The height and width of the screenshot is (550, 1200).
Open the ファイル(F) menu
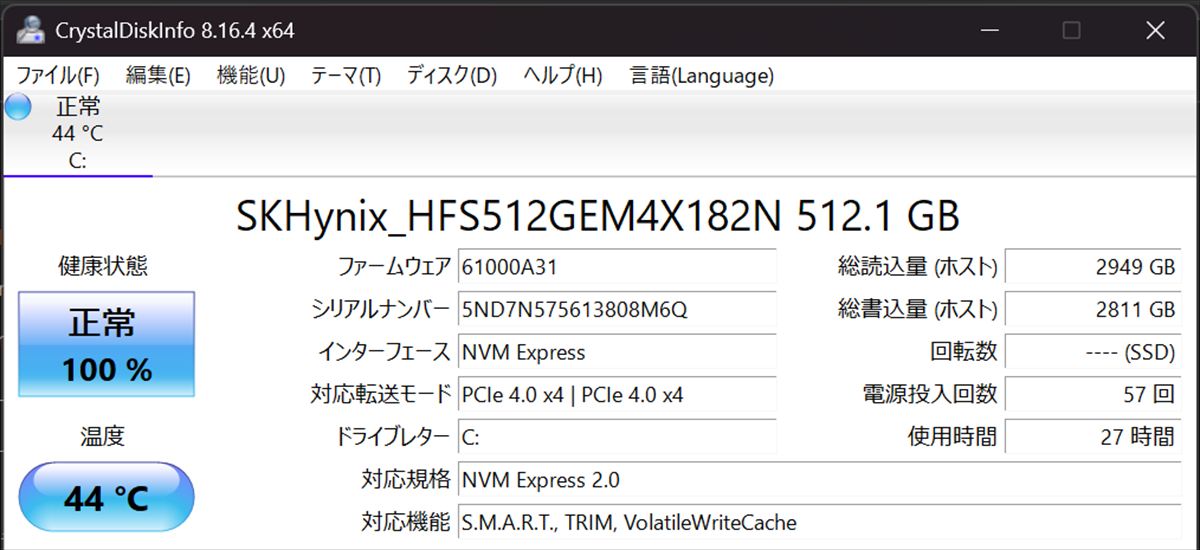58,75
